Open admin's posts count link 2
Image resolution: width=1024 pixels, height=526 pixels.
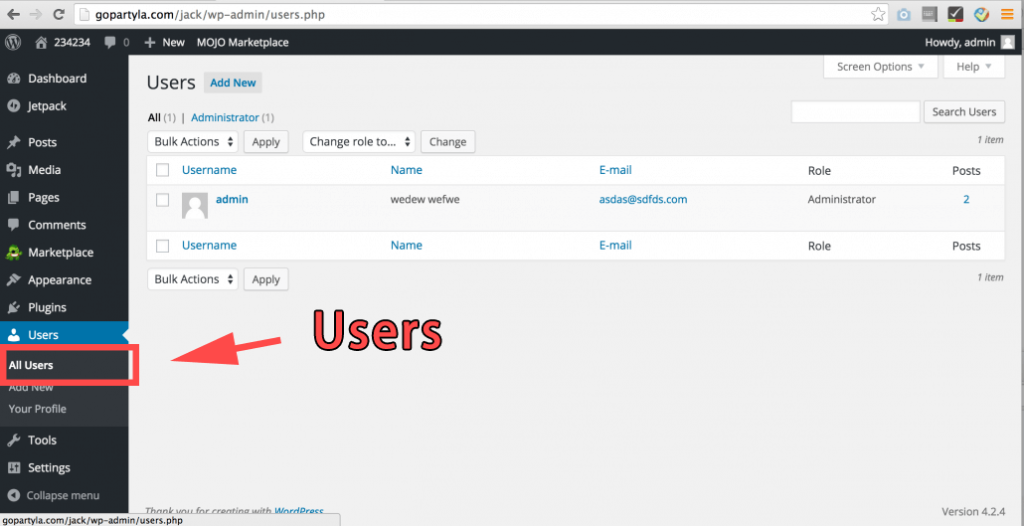967,199
